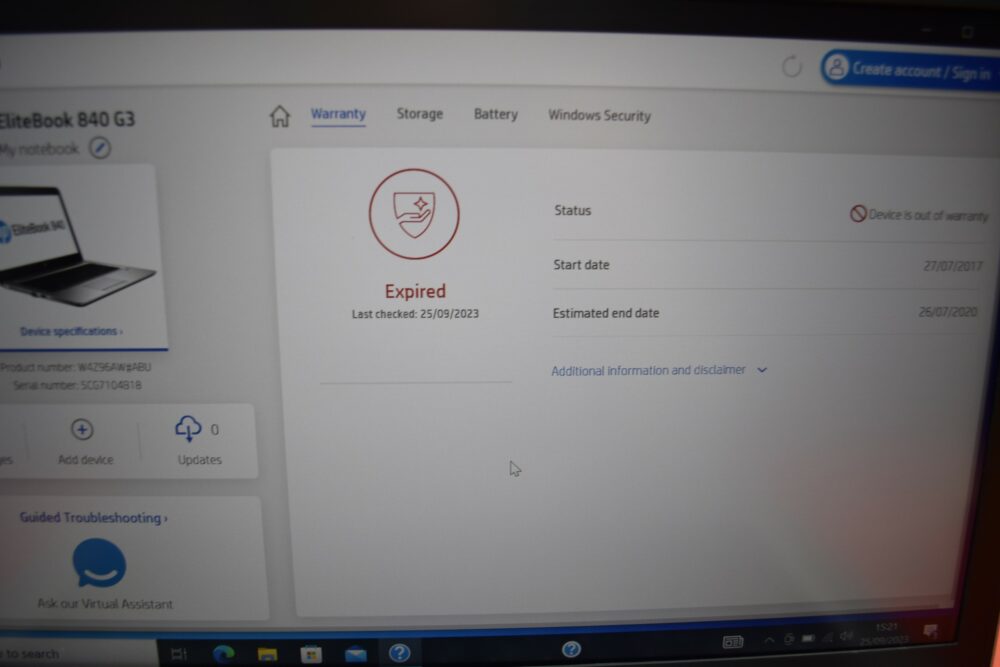This screenshot has width=1000, height=667.
Task: Select the estimated end date 26/07/2020
Action: click(948, 312)
